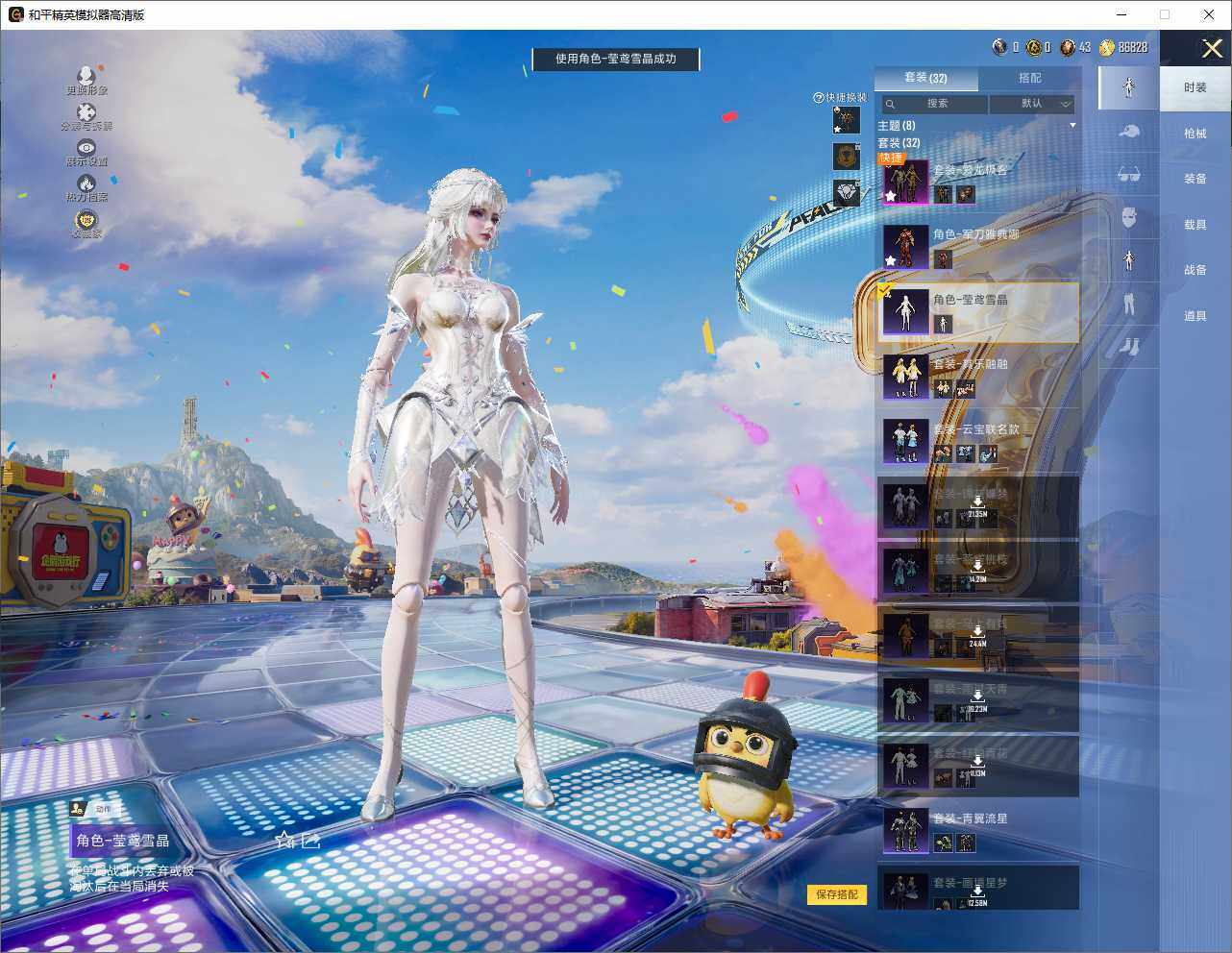Switch to the 套装 (32) tab
This screenshot has height=953, width=1232.
click(x=925, y=78)
